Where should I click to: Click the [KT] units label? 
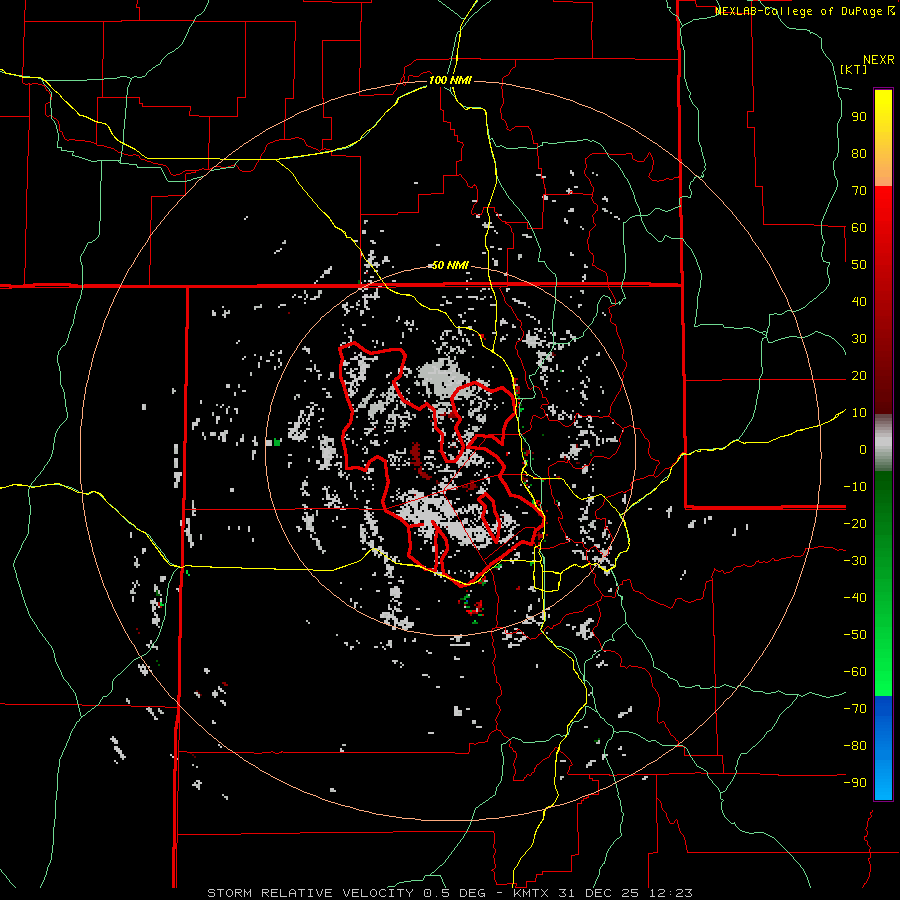click(x=853, y=69)
